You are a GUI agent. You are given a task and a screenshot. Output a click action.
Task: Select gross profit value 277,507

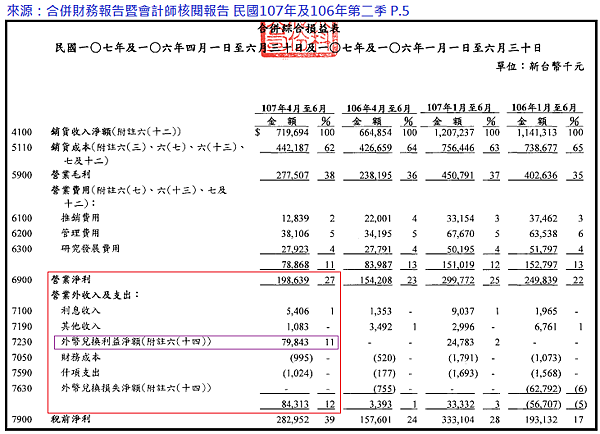[292, 175]
